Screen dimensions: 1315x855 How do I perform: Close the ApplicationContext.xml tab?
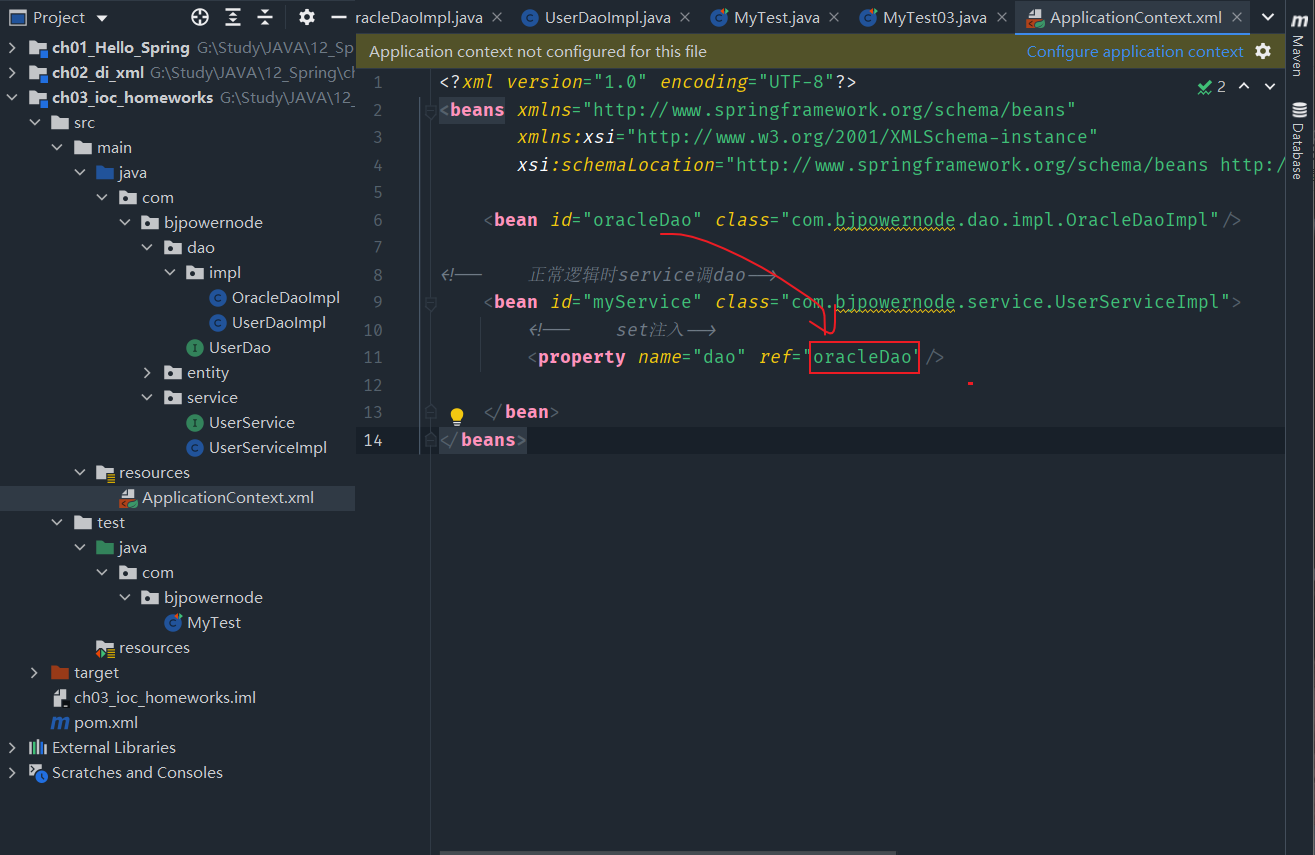(1237, 18)
